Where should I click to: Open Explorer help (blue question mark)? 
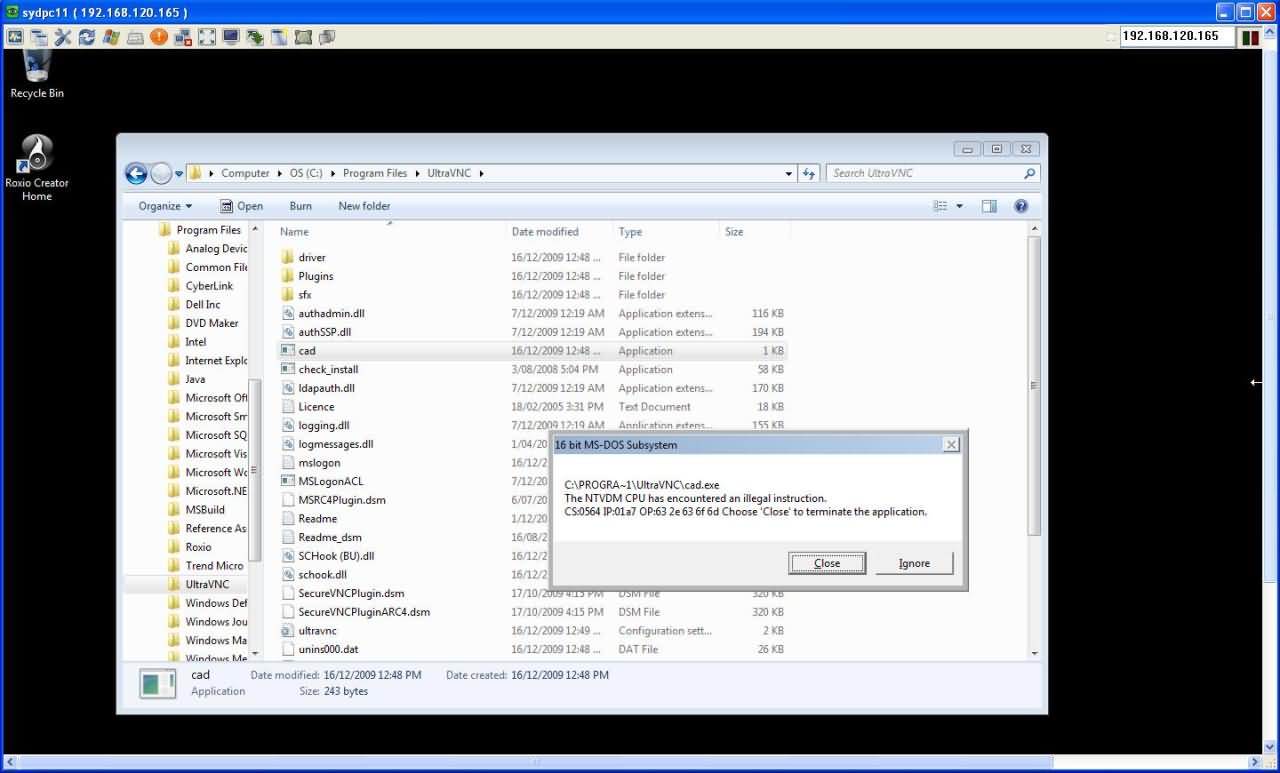click(1021, 206)
